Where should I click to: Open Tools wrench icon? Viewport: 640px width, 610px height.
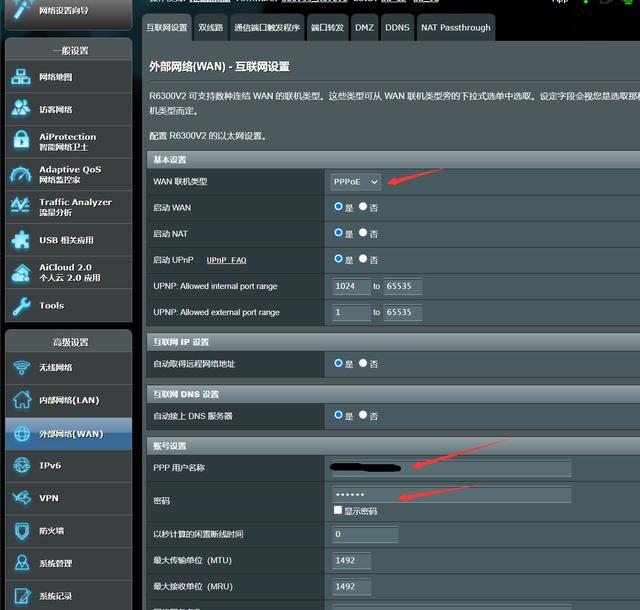tap(21, 305)
